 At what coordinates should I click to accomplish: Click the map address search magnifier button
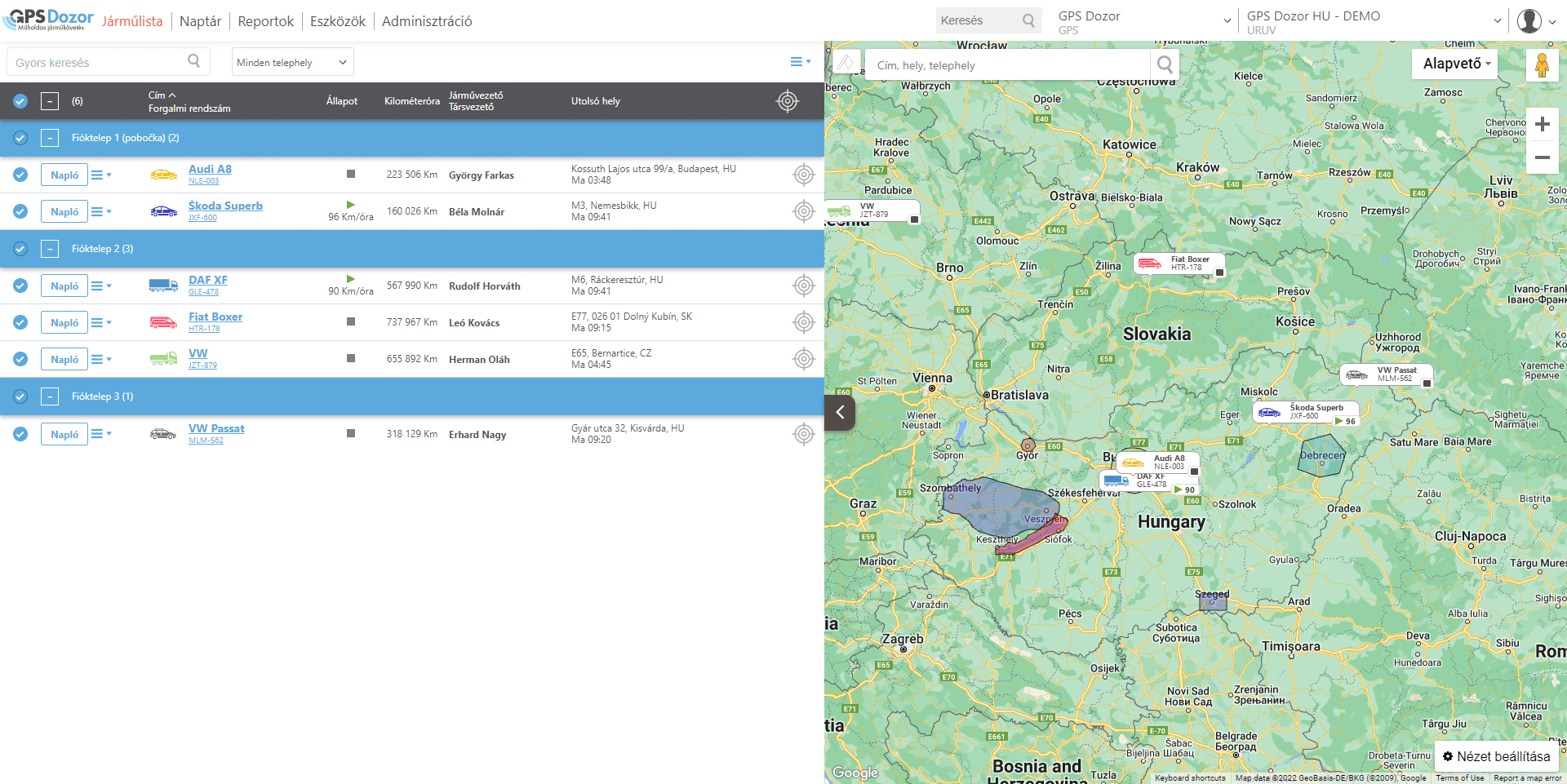(x=1165, y=64)
